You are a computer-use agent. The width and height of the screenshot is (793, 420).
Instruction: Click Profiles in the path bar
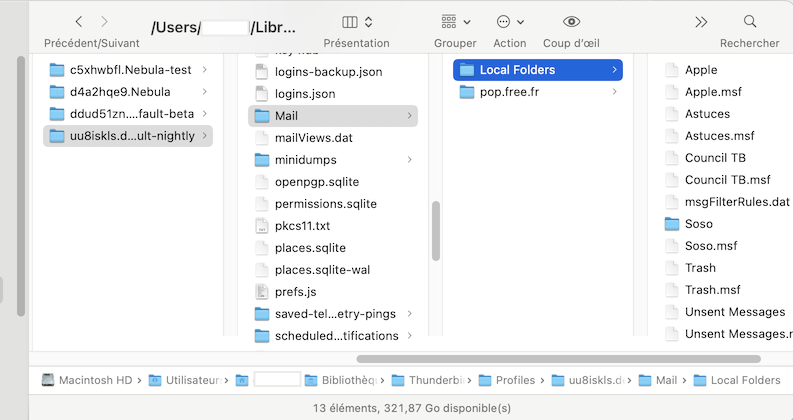(x=507, y=380)
